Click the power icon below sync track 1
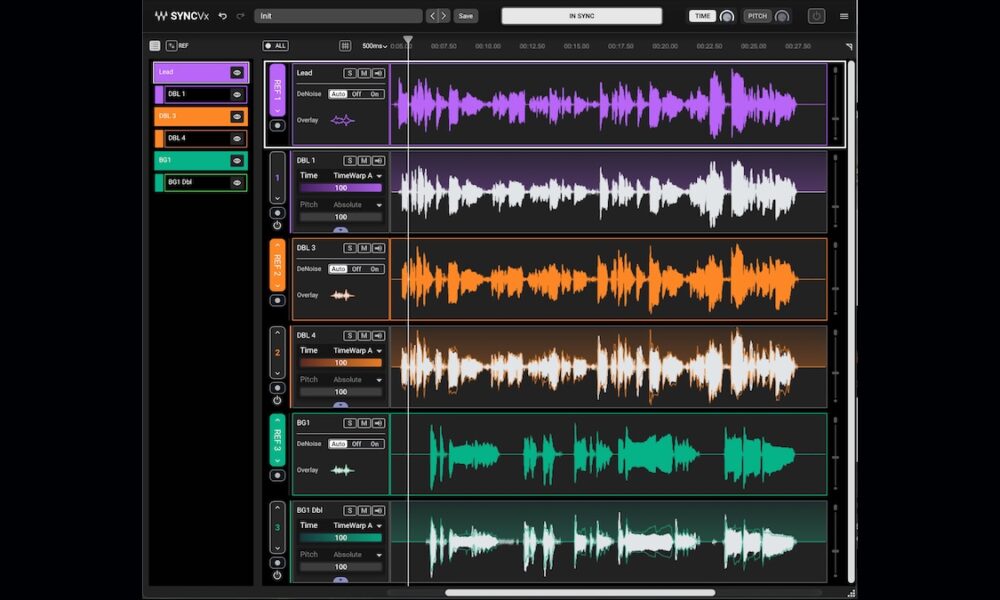The height and width of the screenshot is (600, 1000). pos(277,225)
